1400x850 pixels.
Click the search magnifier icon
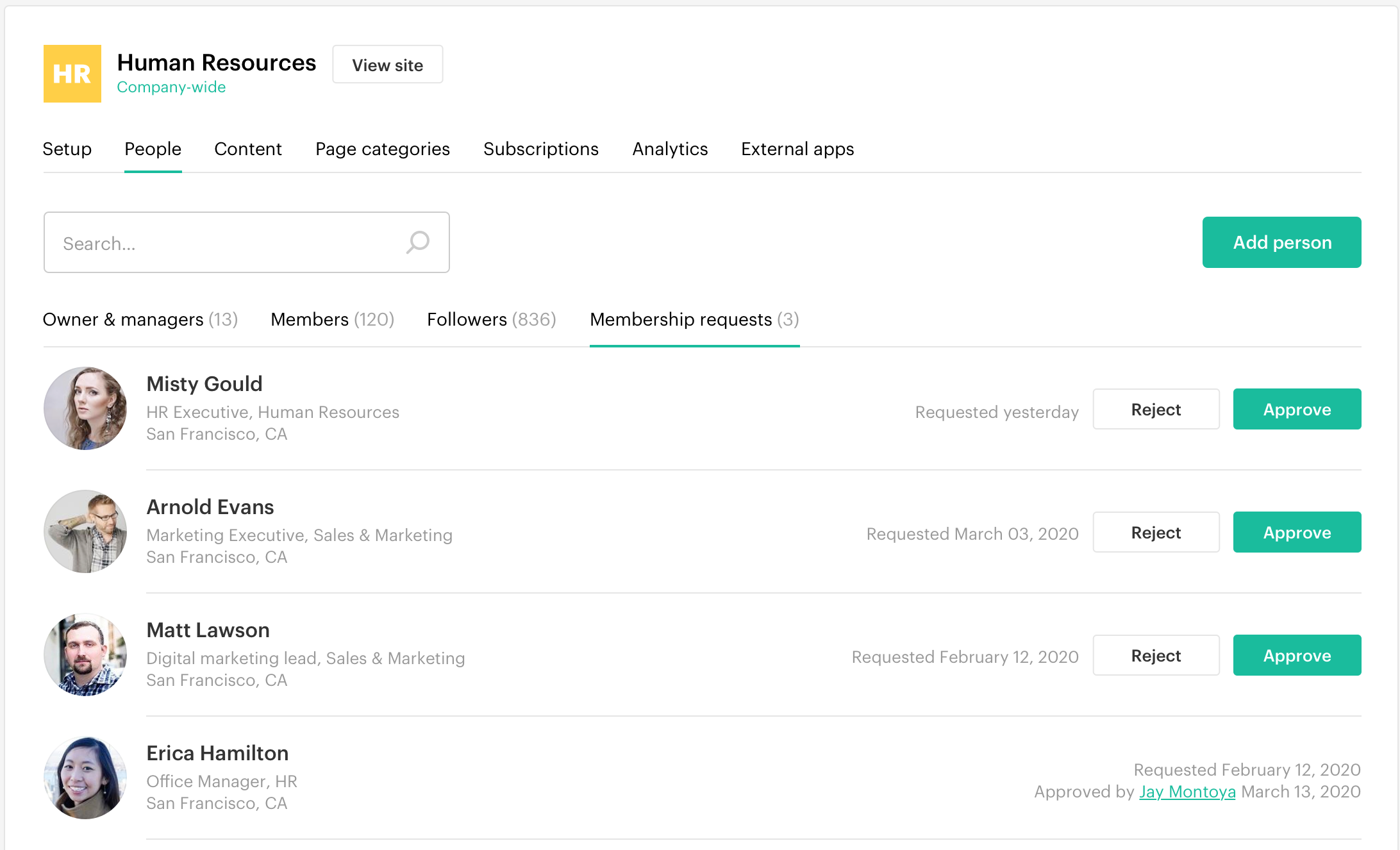pos(418,242)
